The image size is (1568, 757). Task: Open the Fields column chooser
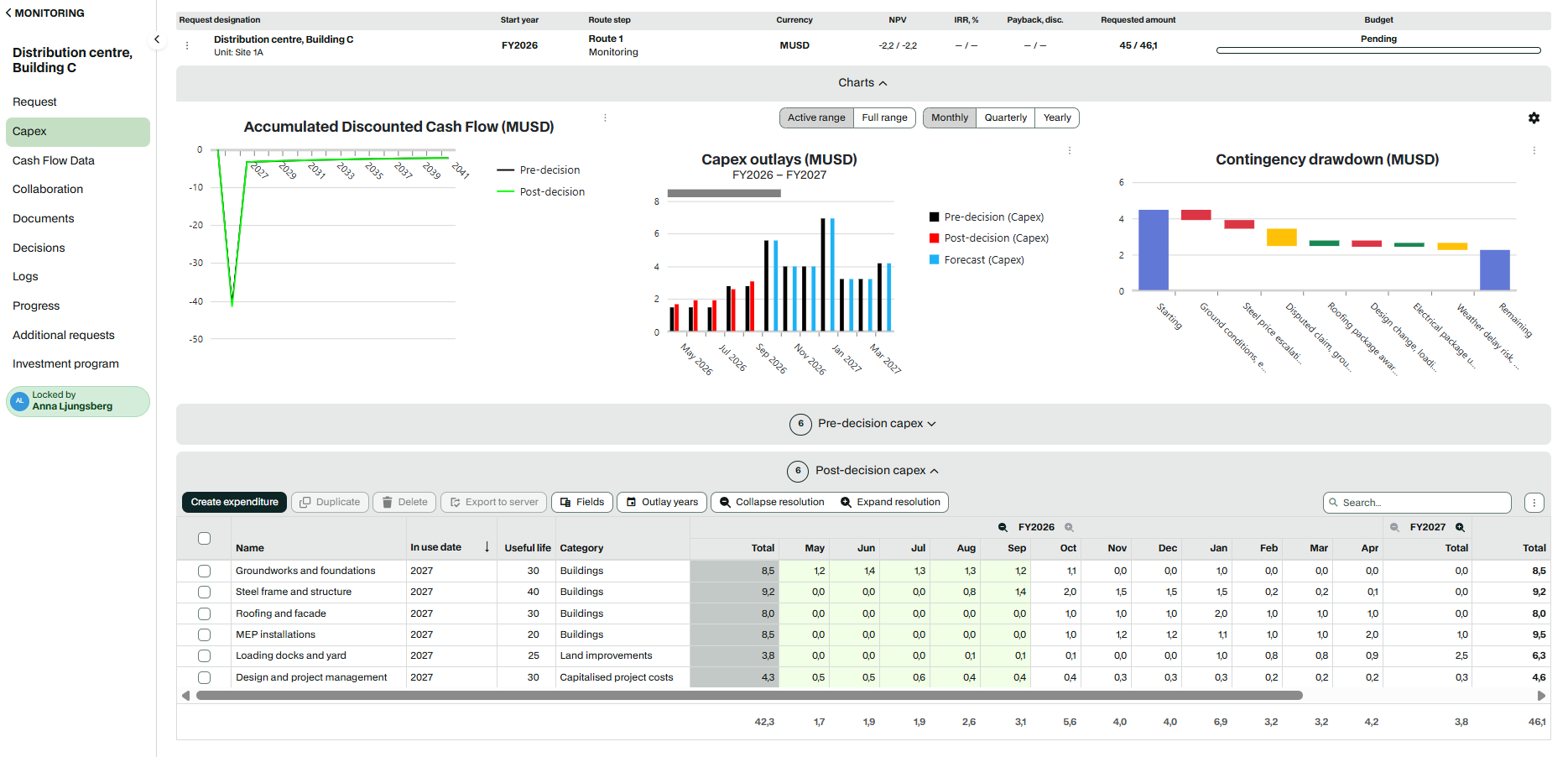(582, 503)
